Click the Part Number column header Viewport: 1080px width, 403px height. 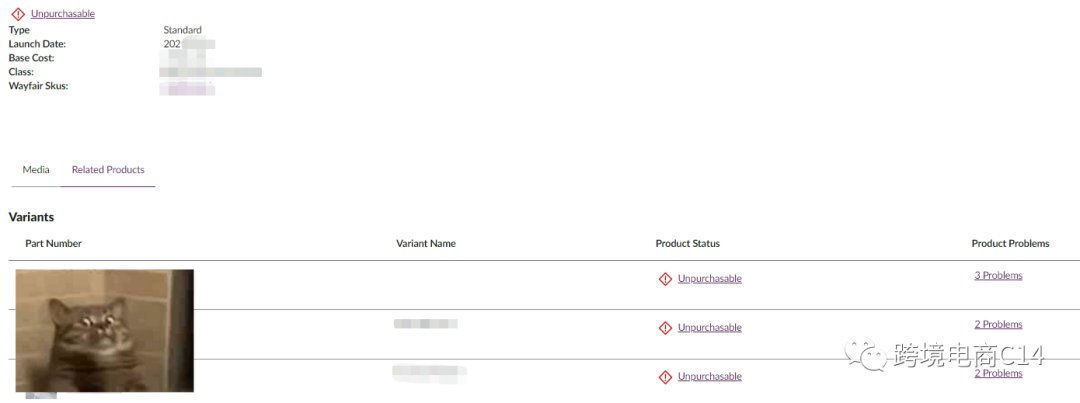point(54,244)
